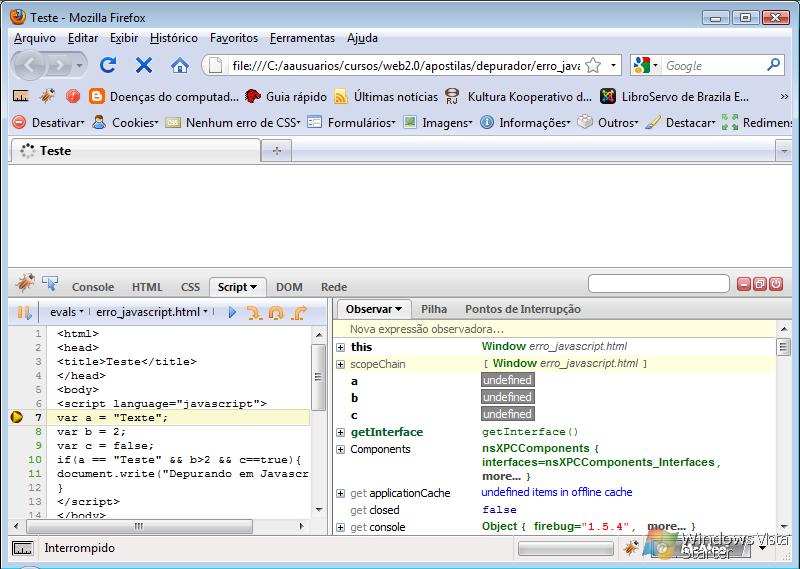This screenshot has height=569, width=800.
Task: Open the Arquivo menu
Action: (x=35, y=38)
